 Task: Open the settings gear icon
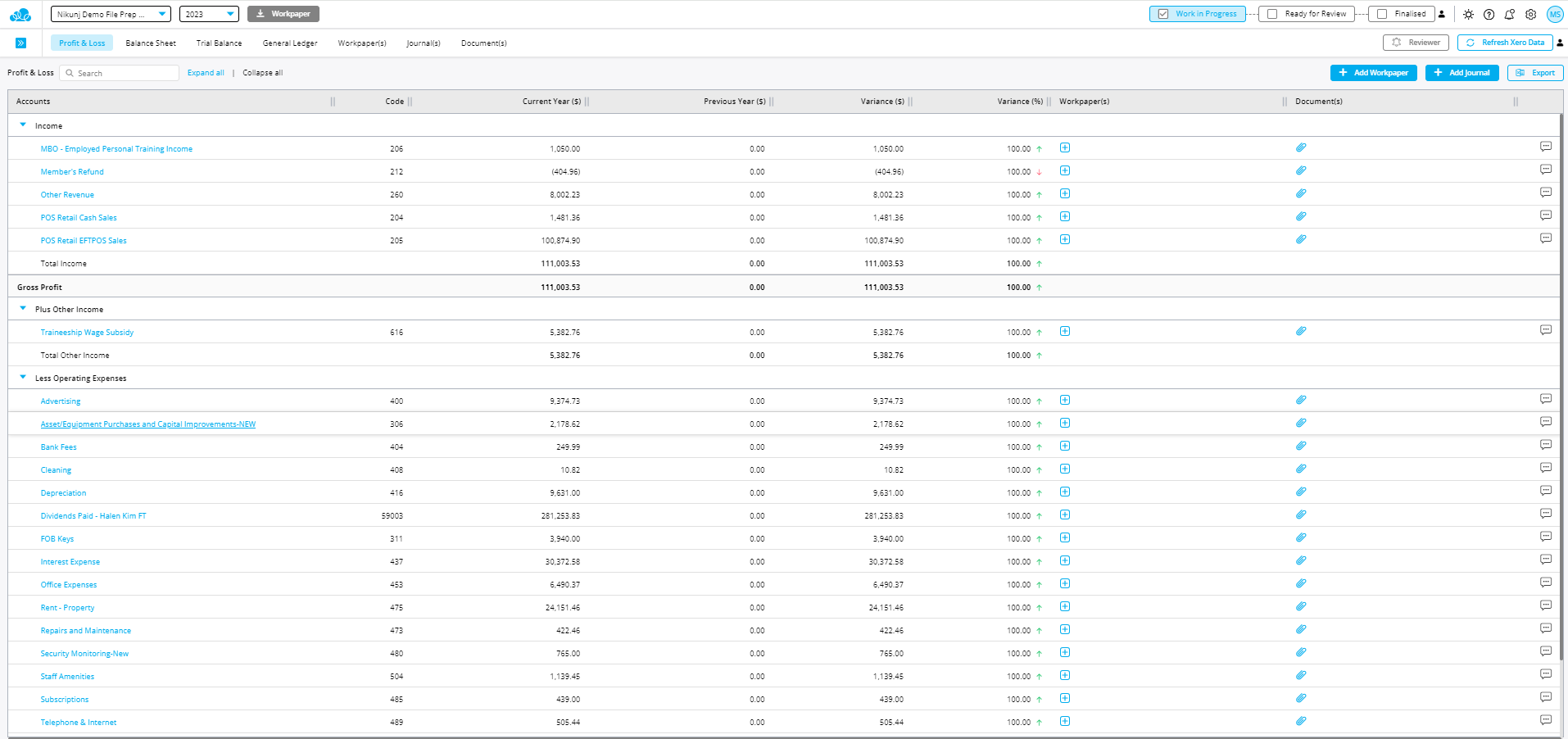pyautogui.click(x=1530, y=15)
